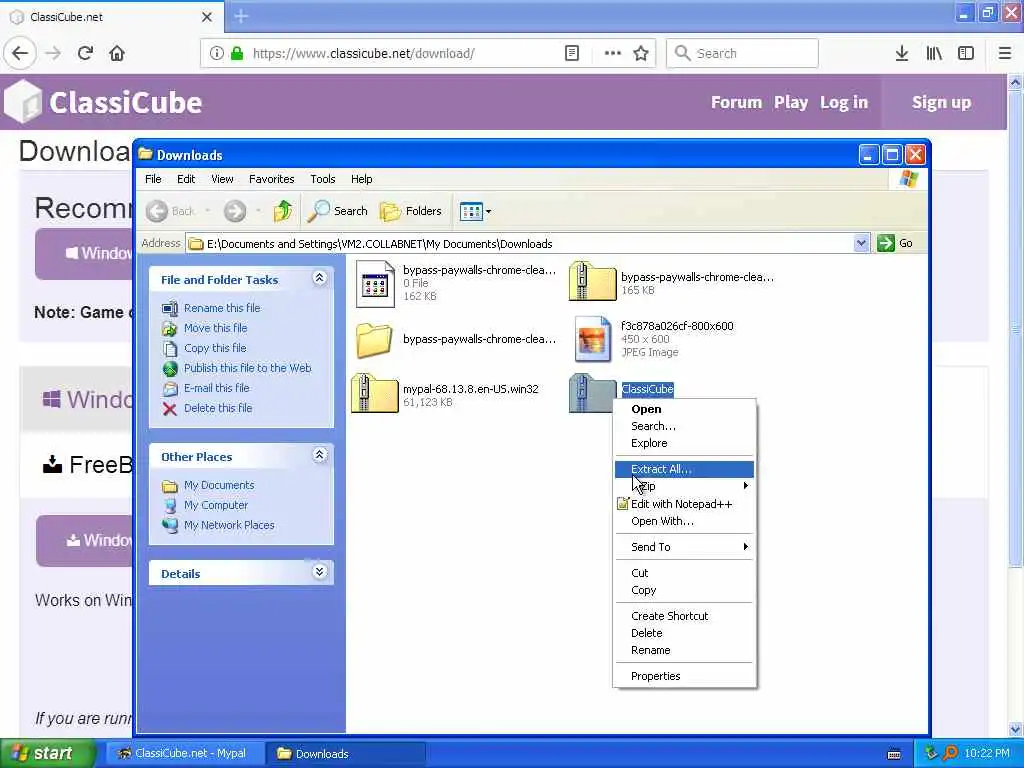This screenshot has width=1024, height=768.
Task: Open the File menu
Action: pos(153,179)
